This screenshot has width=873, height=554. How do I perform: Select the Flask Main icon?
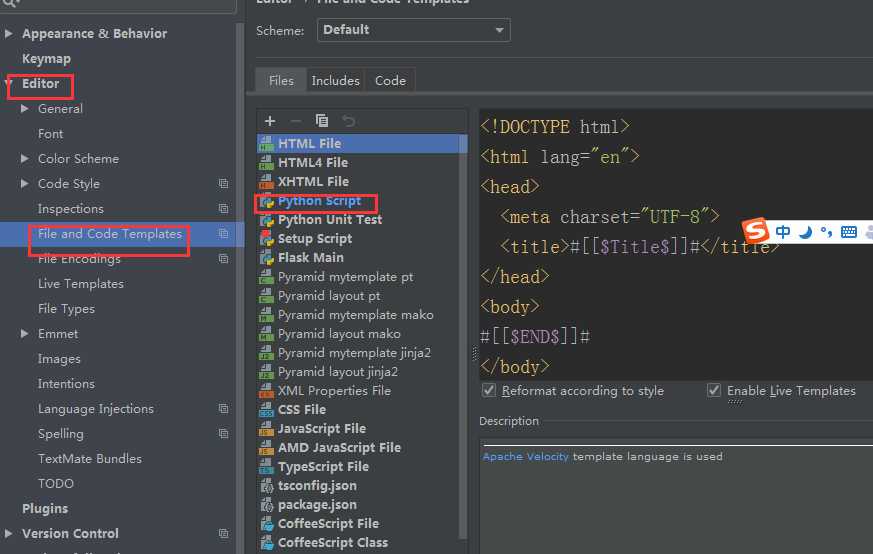[x=267, y=258]
